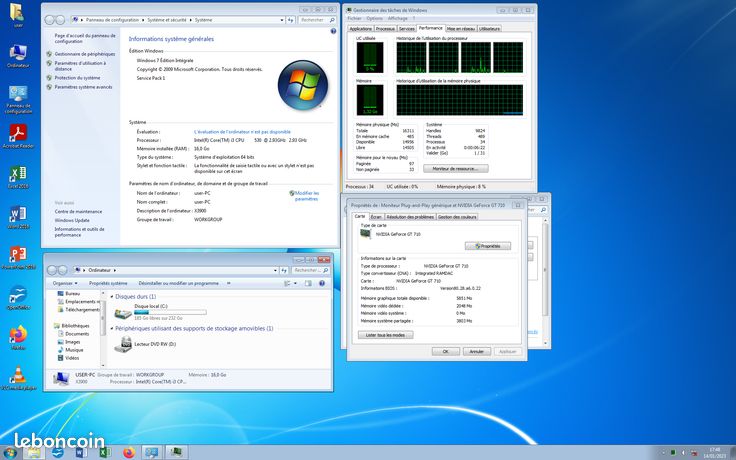
Task: Open Paramètres système avancés link
Action: click(83, 87)
